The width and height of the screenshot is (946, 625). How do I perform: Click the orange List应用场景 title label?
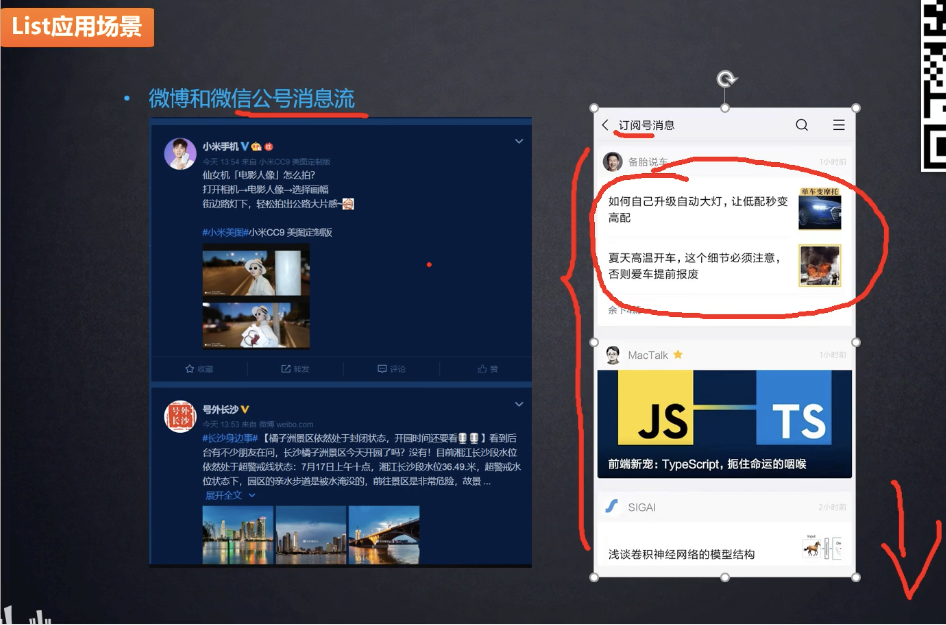click(x=77, y=27)
